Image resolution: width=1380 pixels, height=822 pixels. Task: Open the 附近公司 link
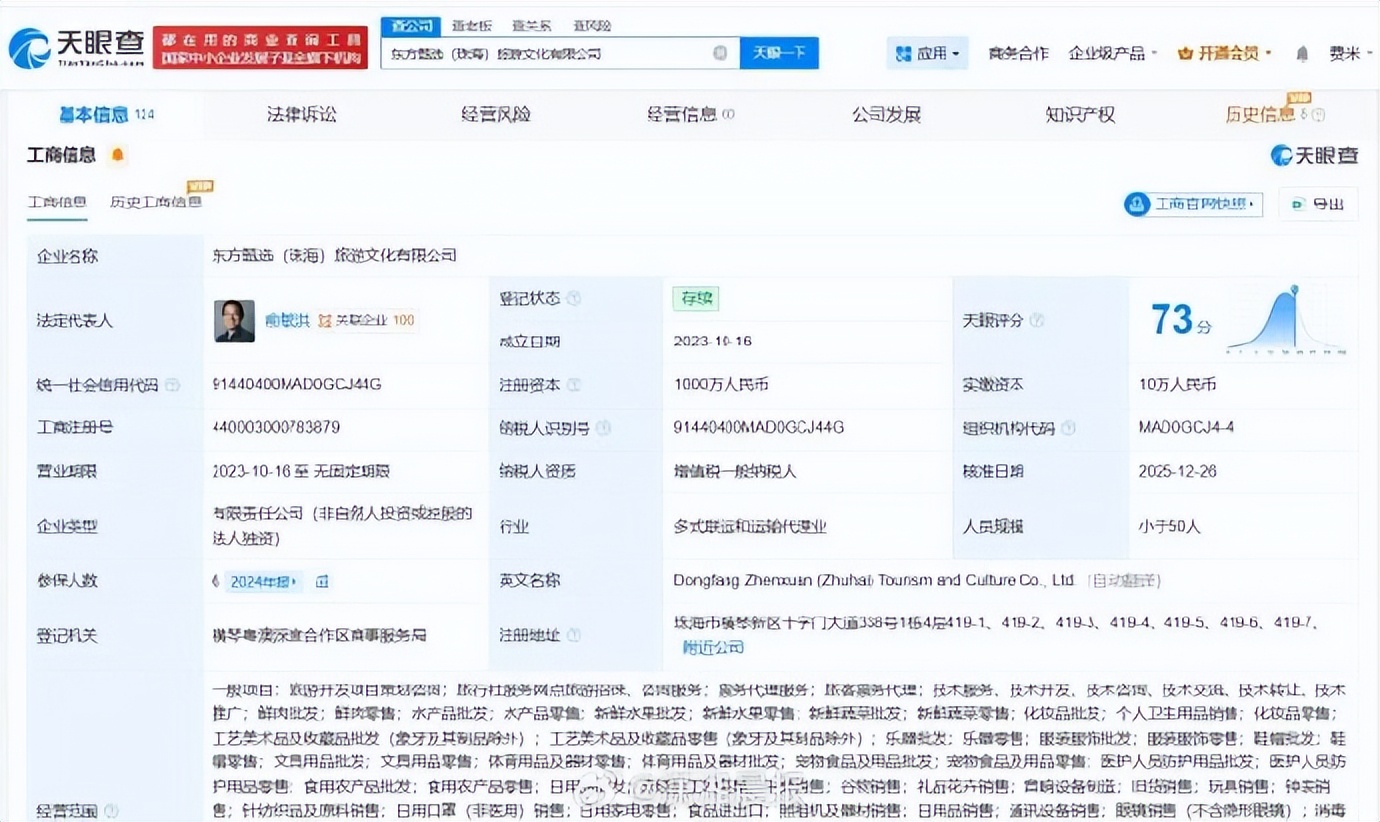click(x=714, y=648)
